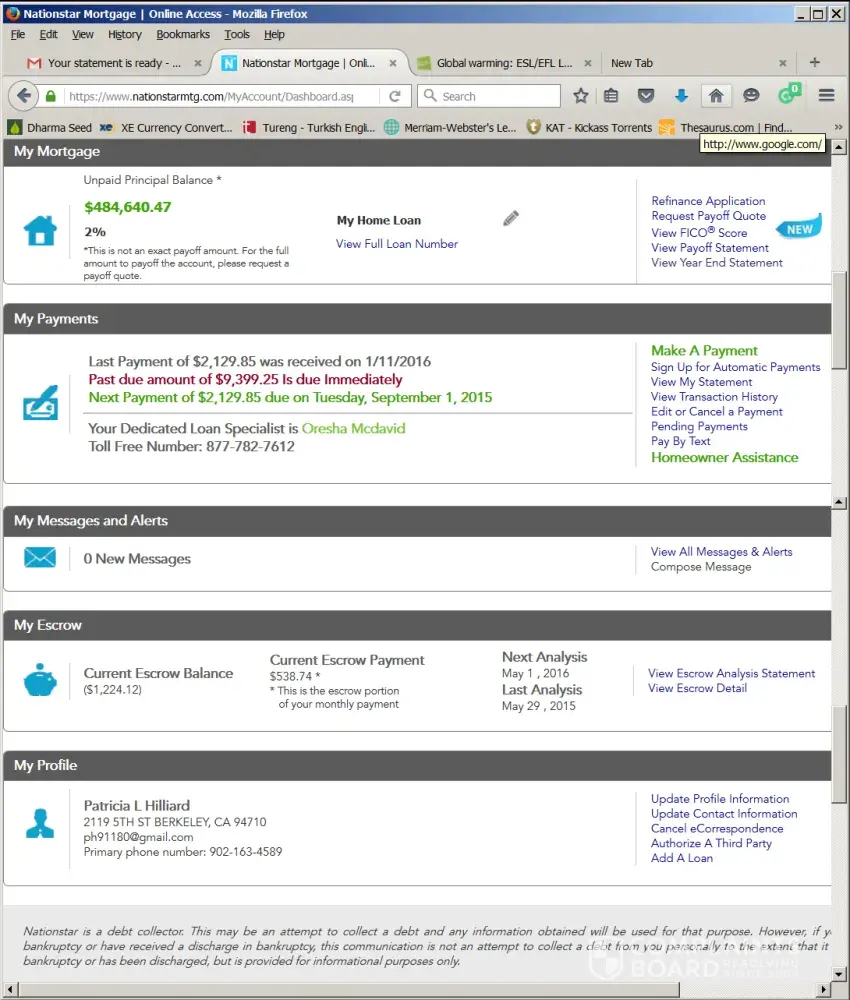850x1000 pixels.
Task: Close the Nationstar Mortgage tab
Action: 393,63
